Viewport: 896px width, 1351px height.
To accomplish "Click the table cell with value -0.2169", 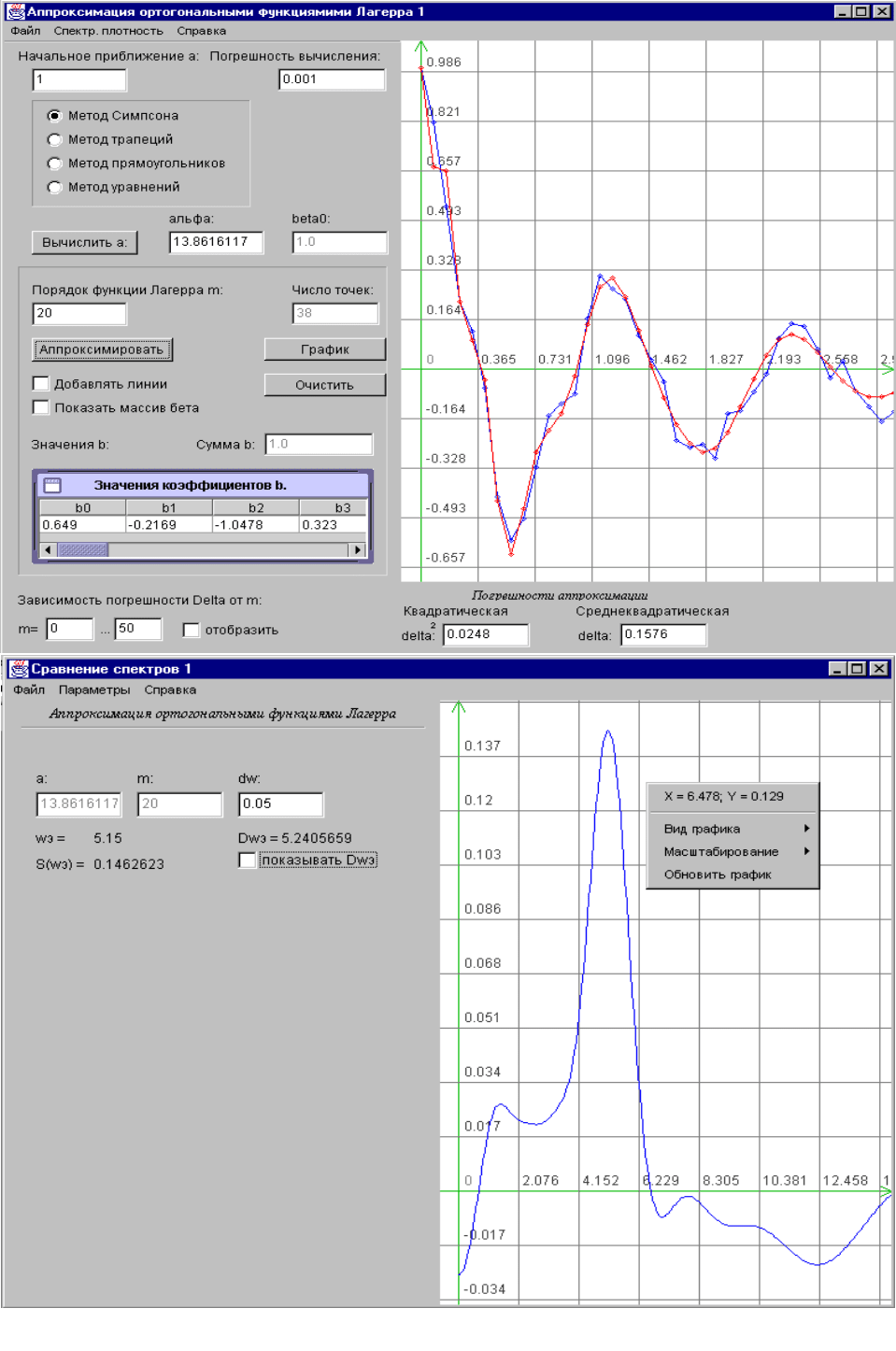I will pos(169,525).
